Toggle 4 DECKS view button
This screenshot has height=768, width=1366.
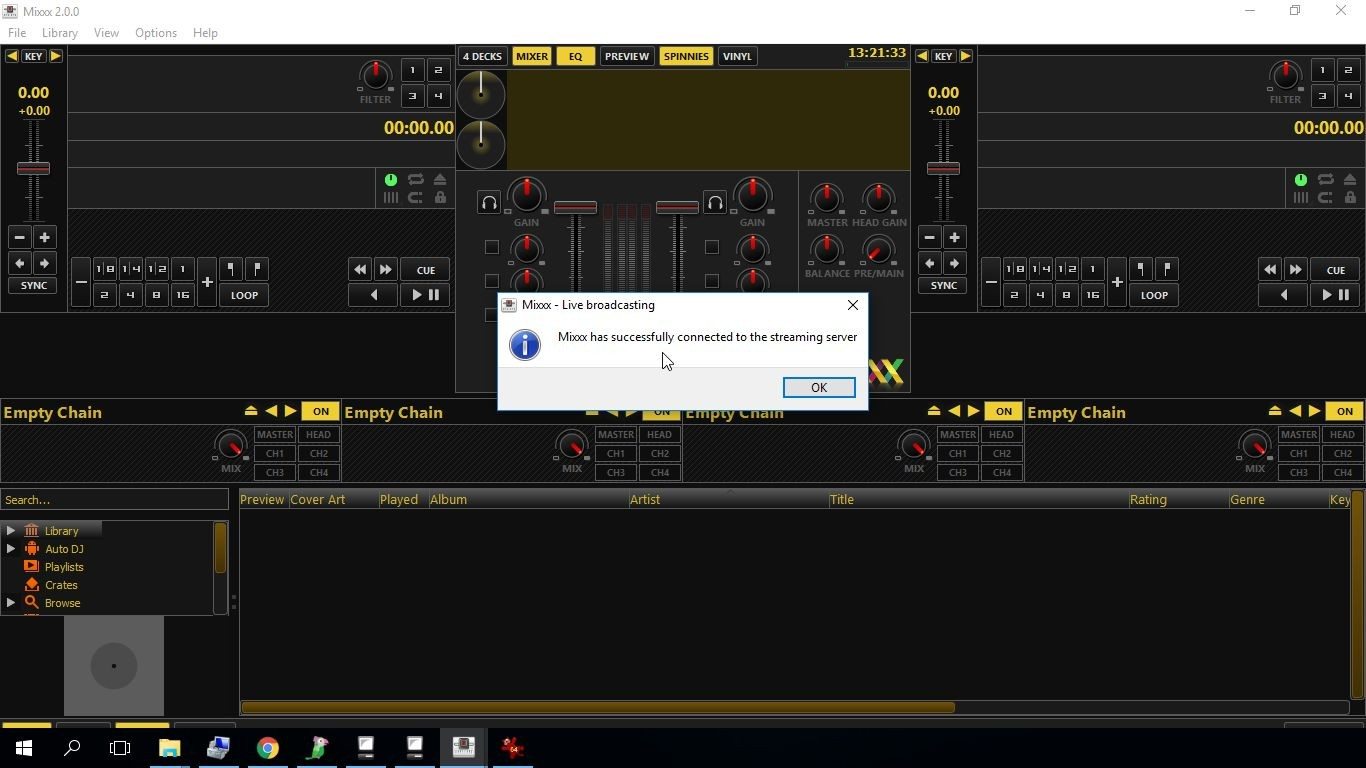482,56
